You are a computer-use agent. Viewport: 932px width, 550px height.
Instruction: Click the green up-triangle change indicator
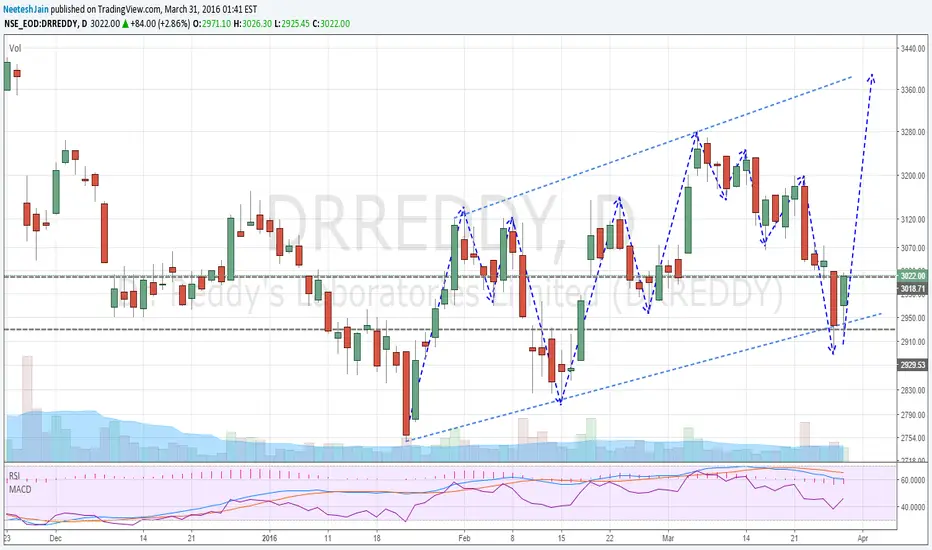[x=125, y=24]
